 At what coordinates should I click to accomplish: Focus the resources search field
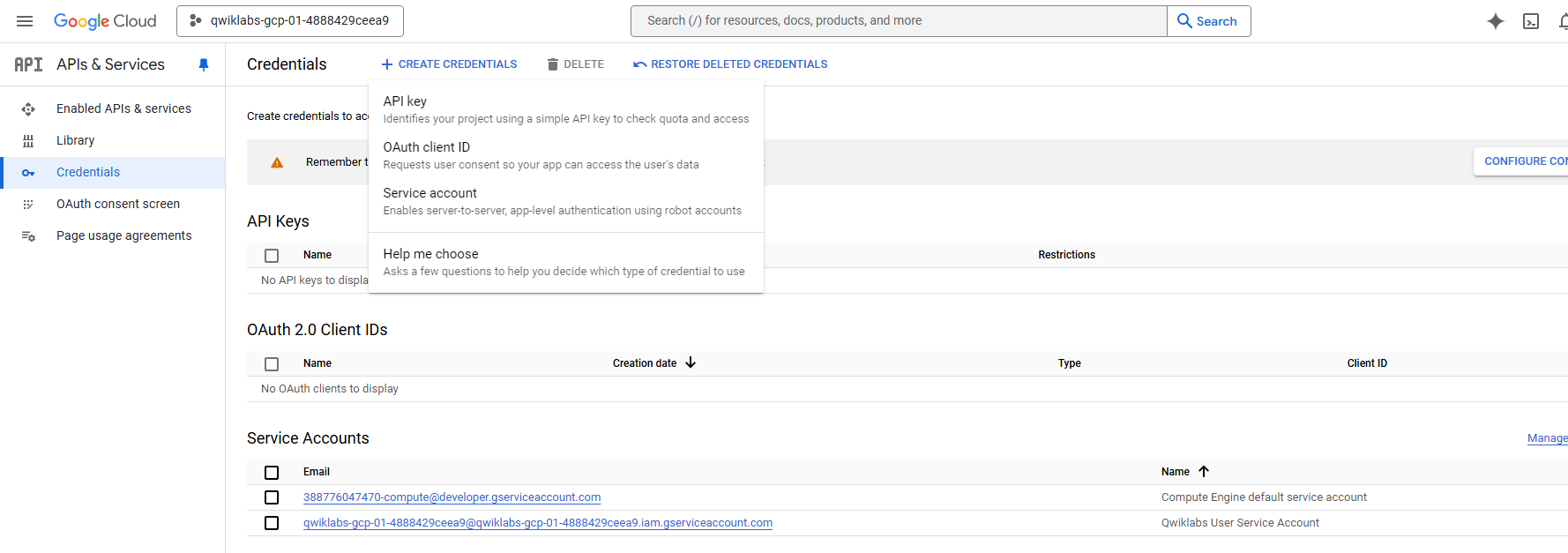tap(899, 21)
